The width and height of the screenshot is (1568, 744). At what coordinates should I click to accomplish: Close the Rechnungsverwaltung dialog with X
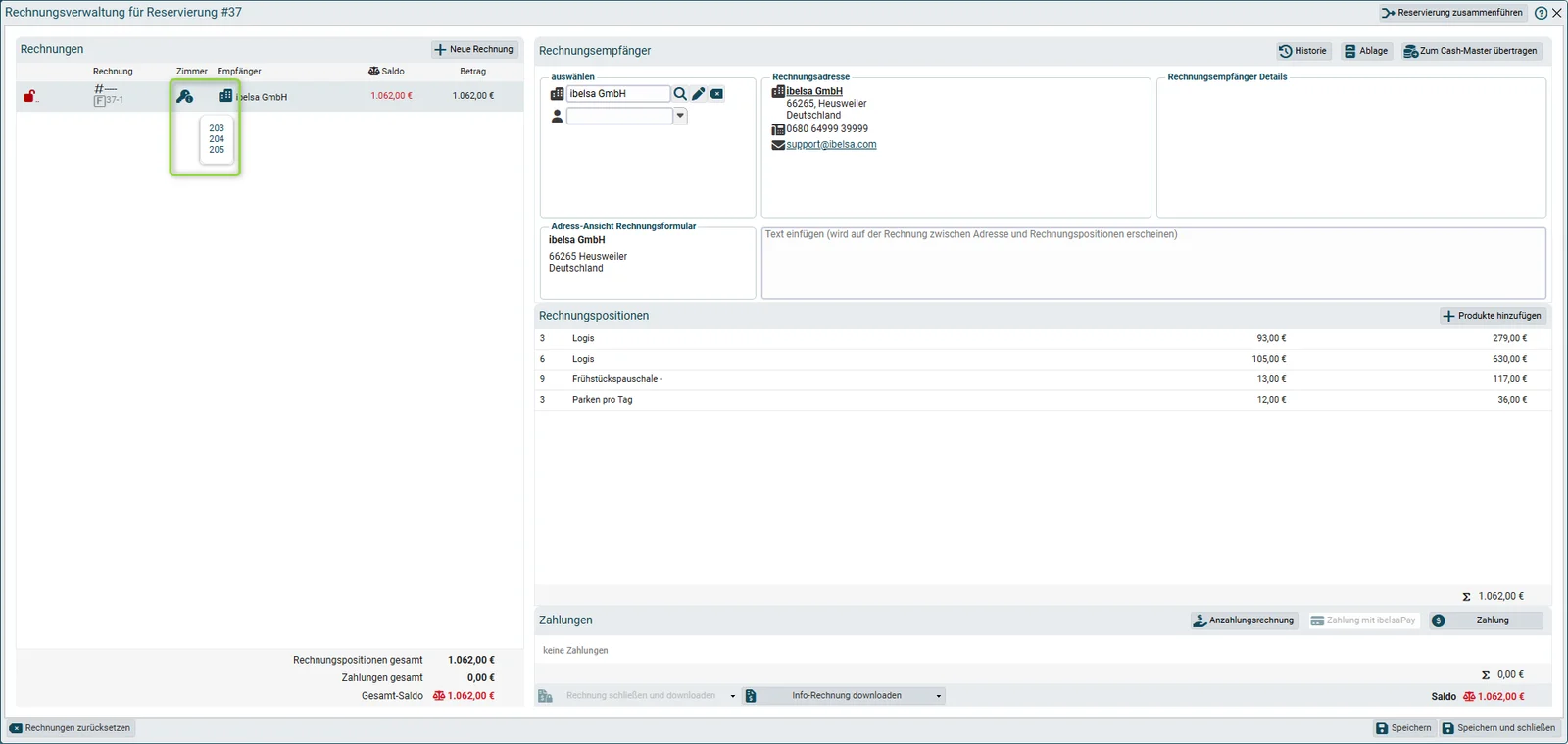point(1557,13)
